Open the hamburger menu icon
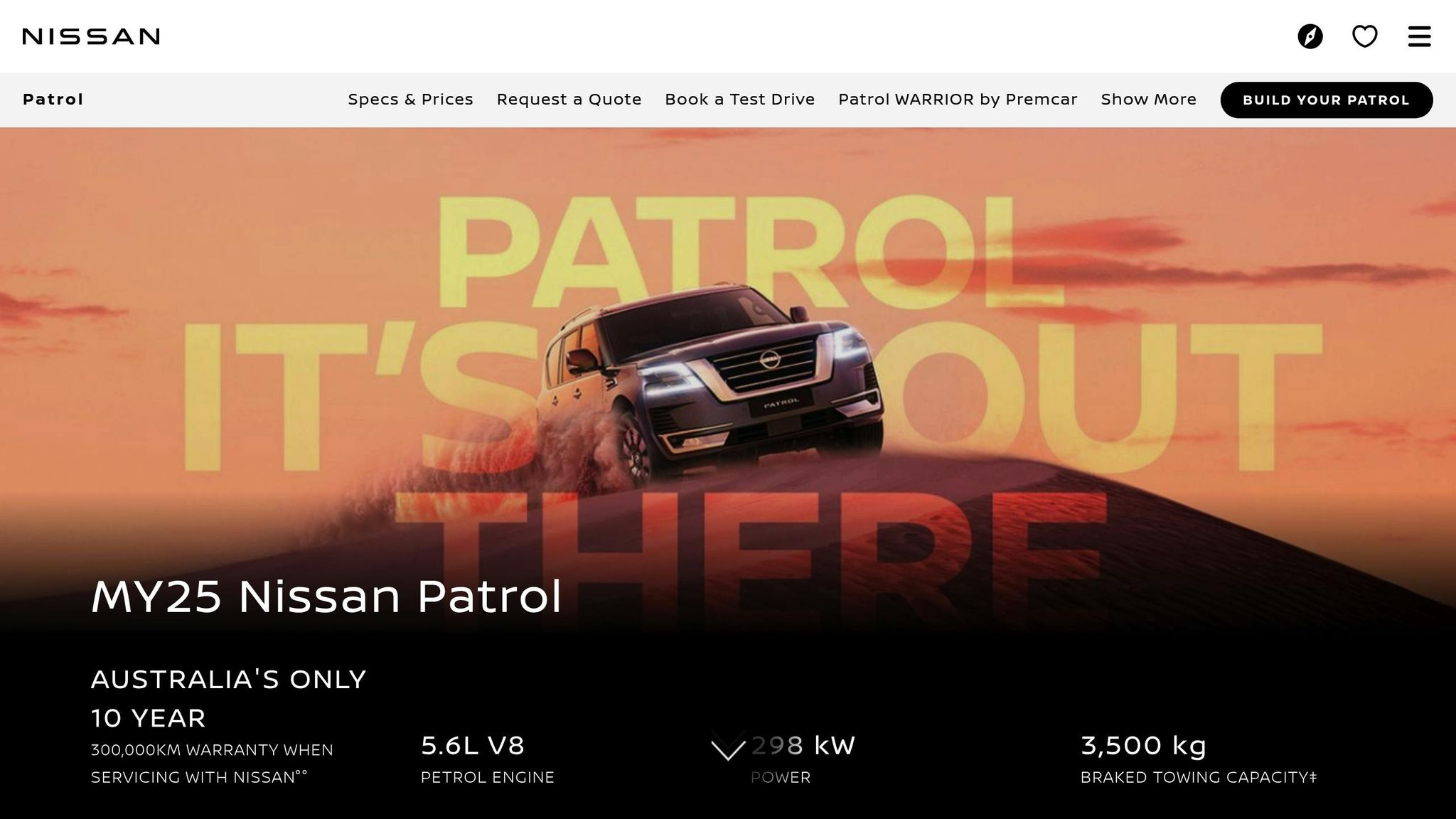Screen dimensions: 1456x819 (x=1419, y=36)
